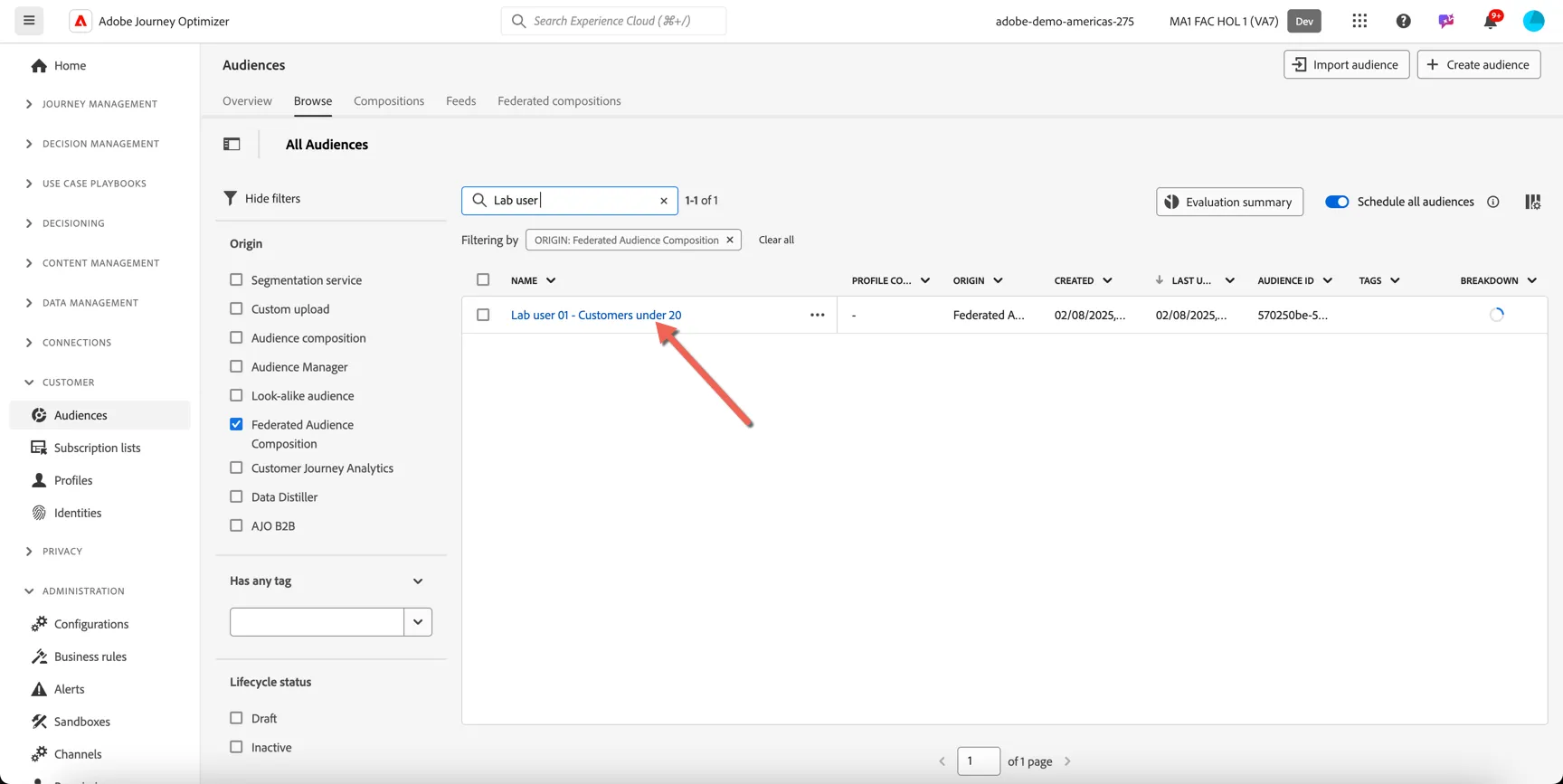1563x784 pixels.
Task: Open Lab user 01 - Customers under 20
Action: point(596,315)
